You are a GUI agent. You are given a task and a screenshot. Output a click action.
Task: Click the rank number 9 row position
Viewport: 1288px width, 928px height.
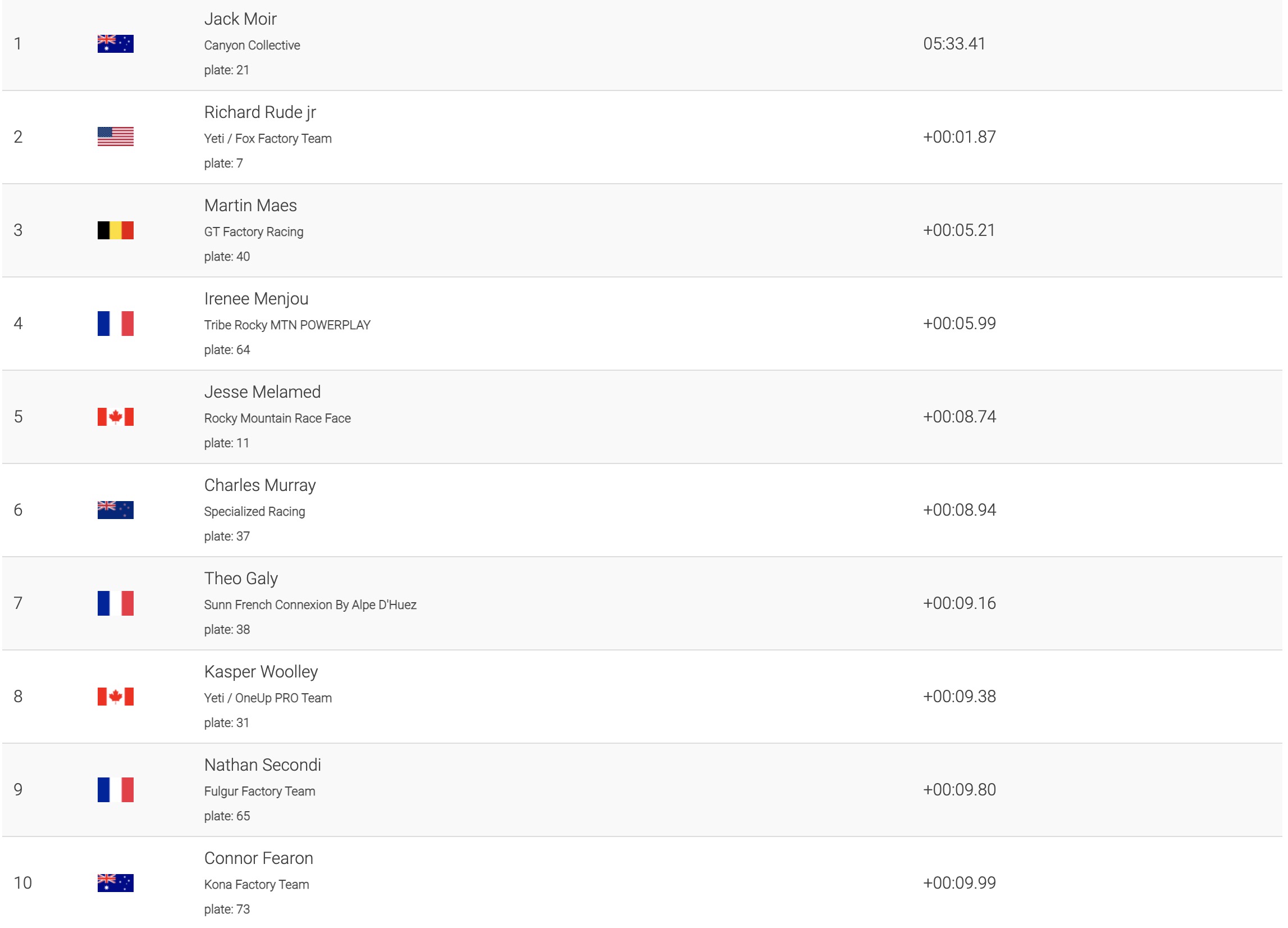coord(18,789)
